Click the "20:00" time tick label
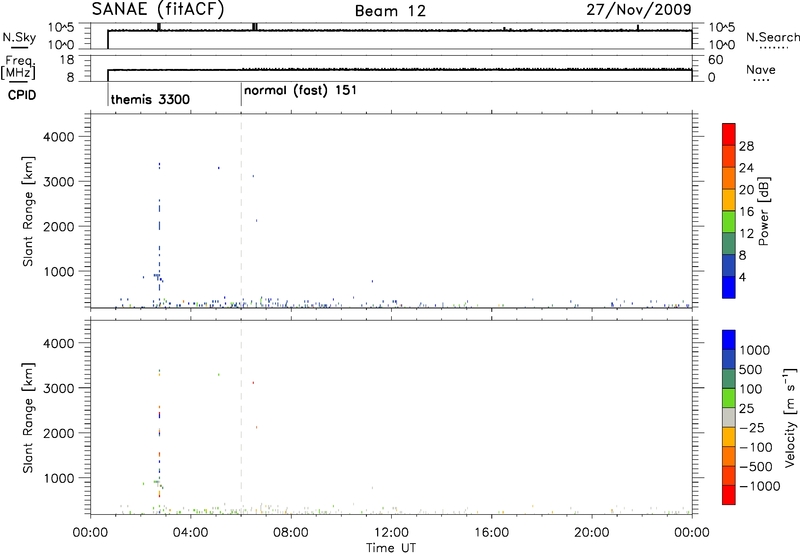The height and width of the screenshot is (554, 800). [592, 533]
